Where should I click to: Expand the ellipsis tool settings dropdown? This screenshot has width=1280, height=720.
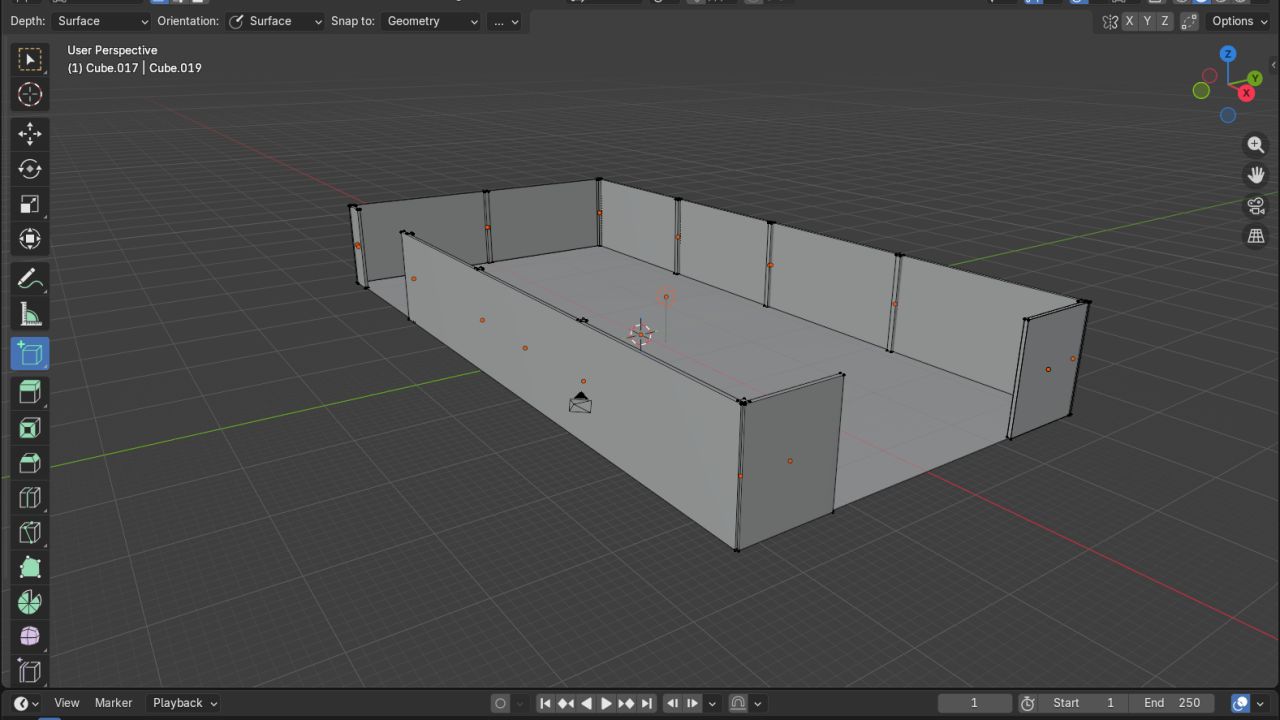coord(505,21)
